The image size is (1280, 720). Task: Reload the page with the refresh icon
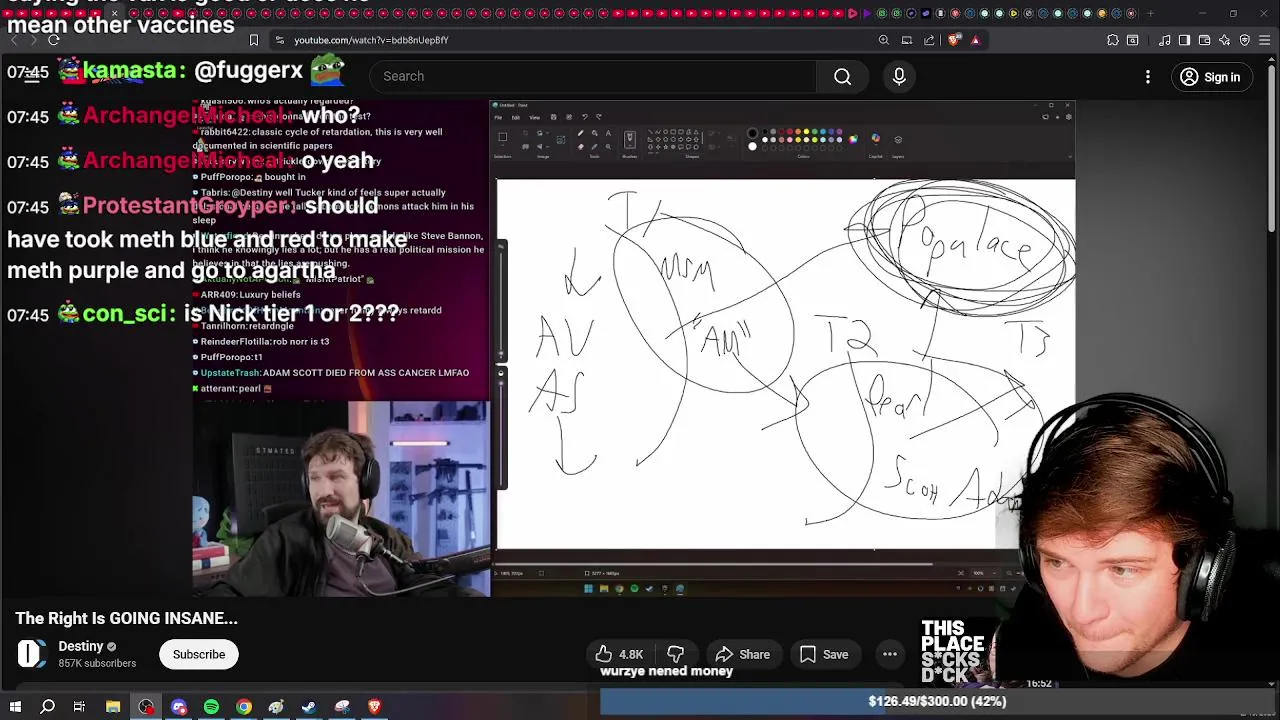(x=54, y=40)
